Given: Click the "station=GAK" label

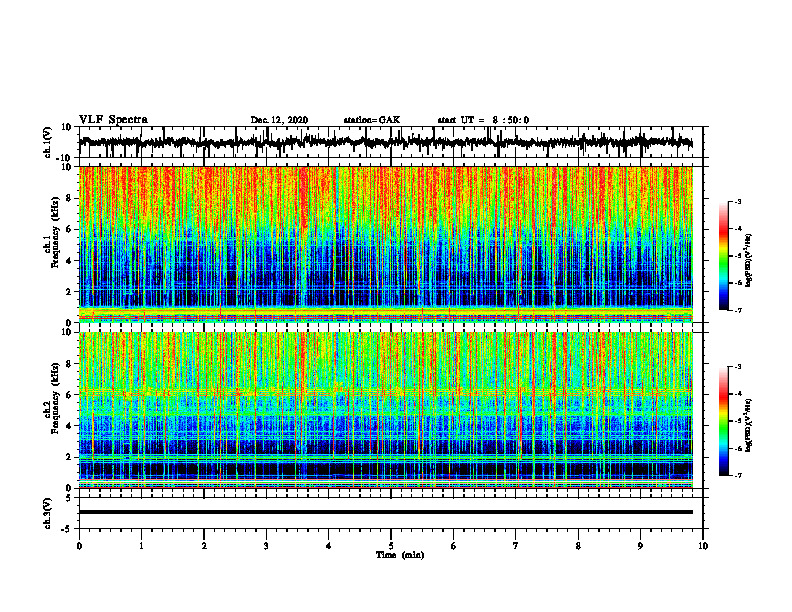Looking at the screenshot, I should coord(372,120).
